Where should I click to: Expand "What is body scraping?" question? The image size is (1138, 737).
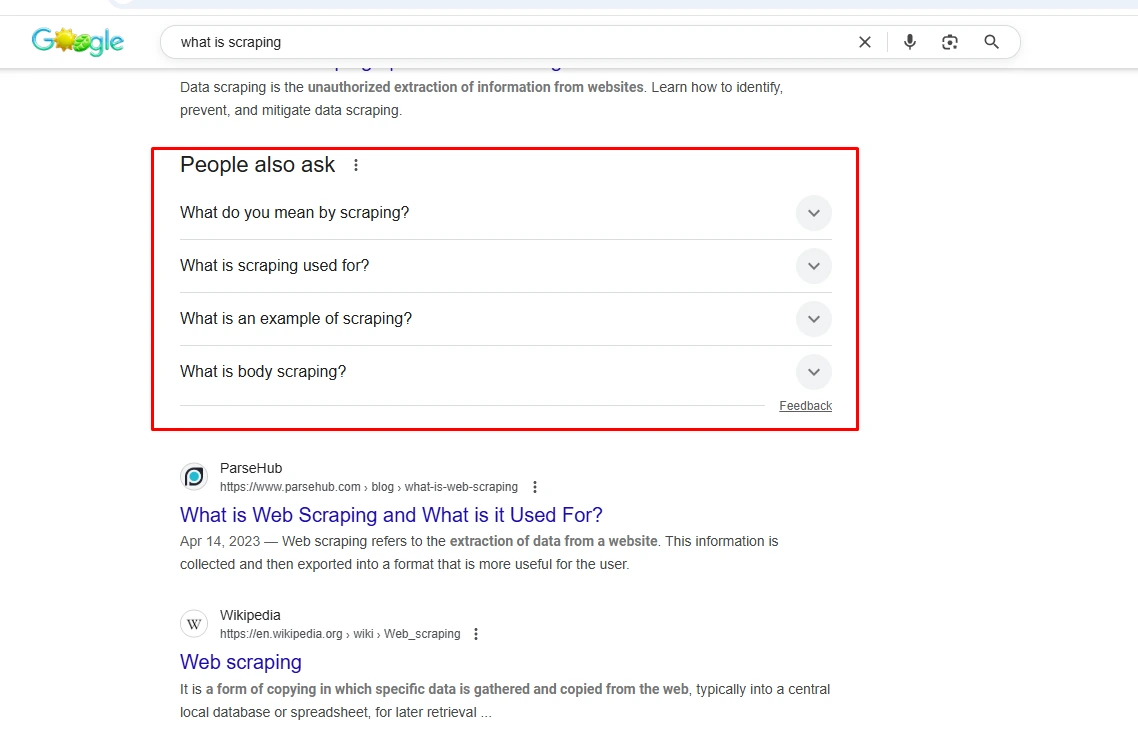pos(506,372)
